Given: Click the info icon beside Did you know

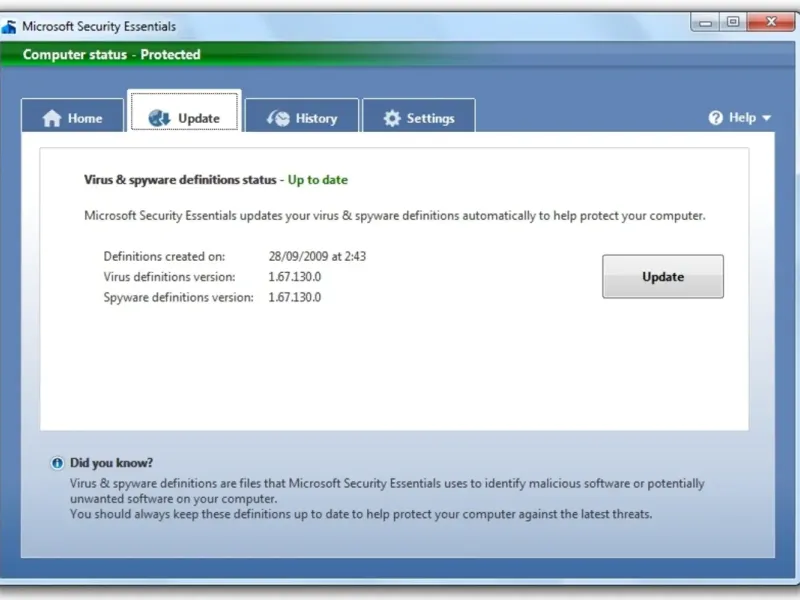Looking at the screenshot, I should pos(57,463).
